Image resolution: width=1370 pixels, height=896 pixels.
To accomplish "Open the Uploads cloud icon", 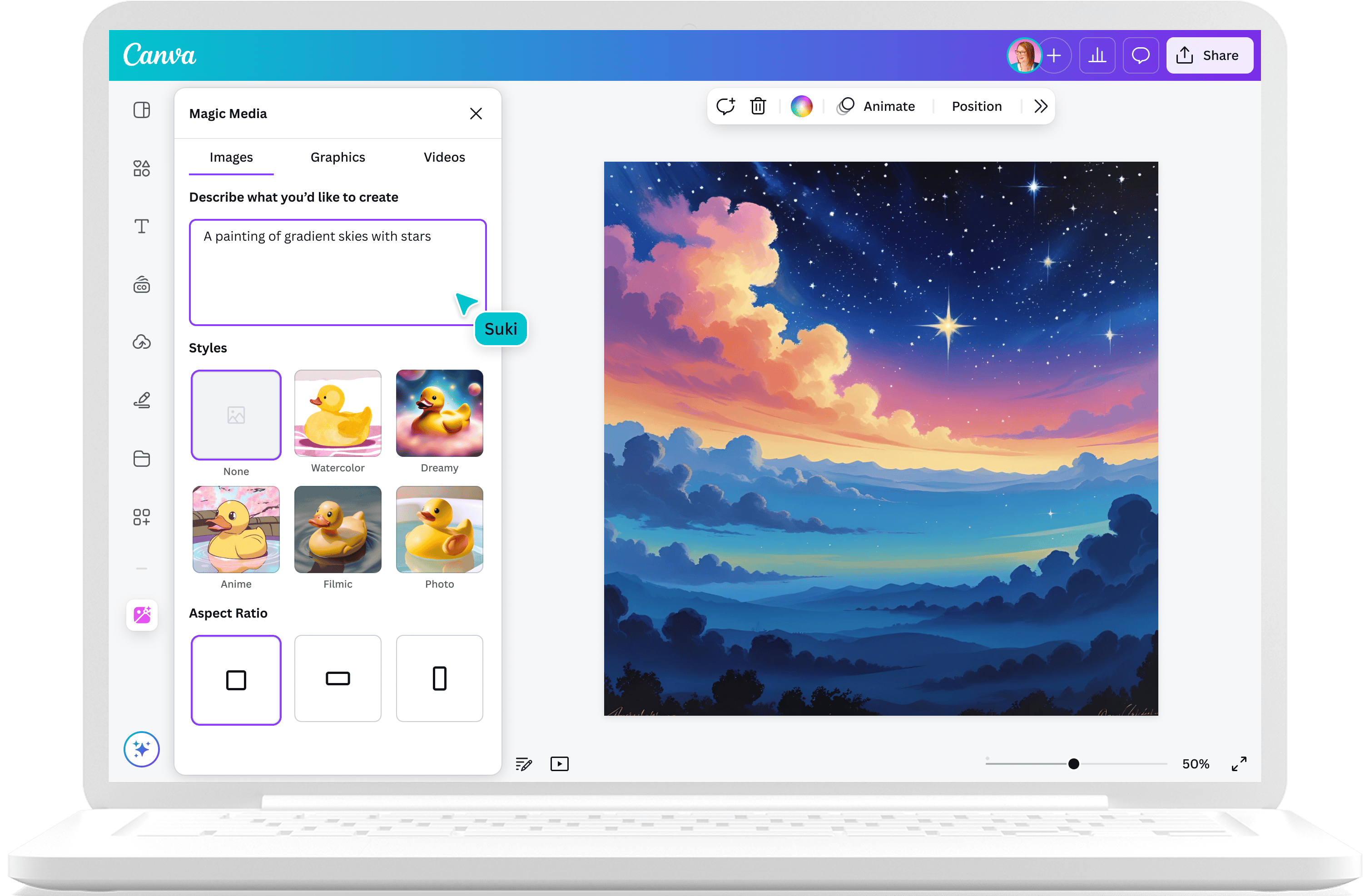I will click(x=142, y=342).
